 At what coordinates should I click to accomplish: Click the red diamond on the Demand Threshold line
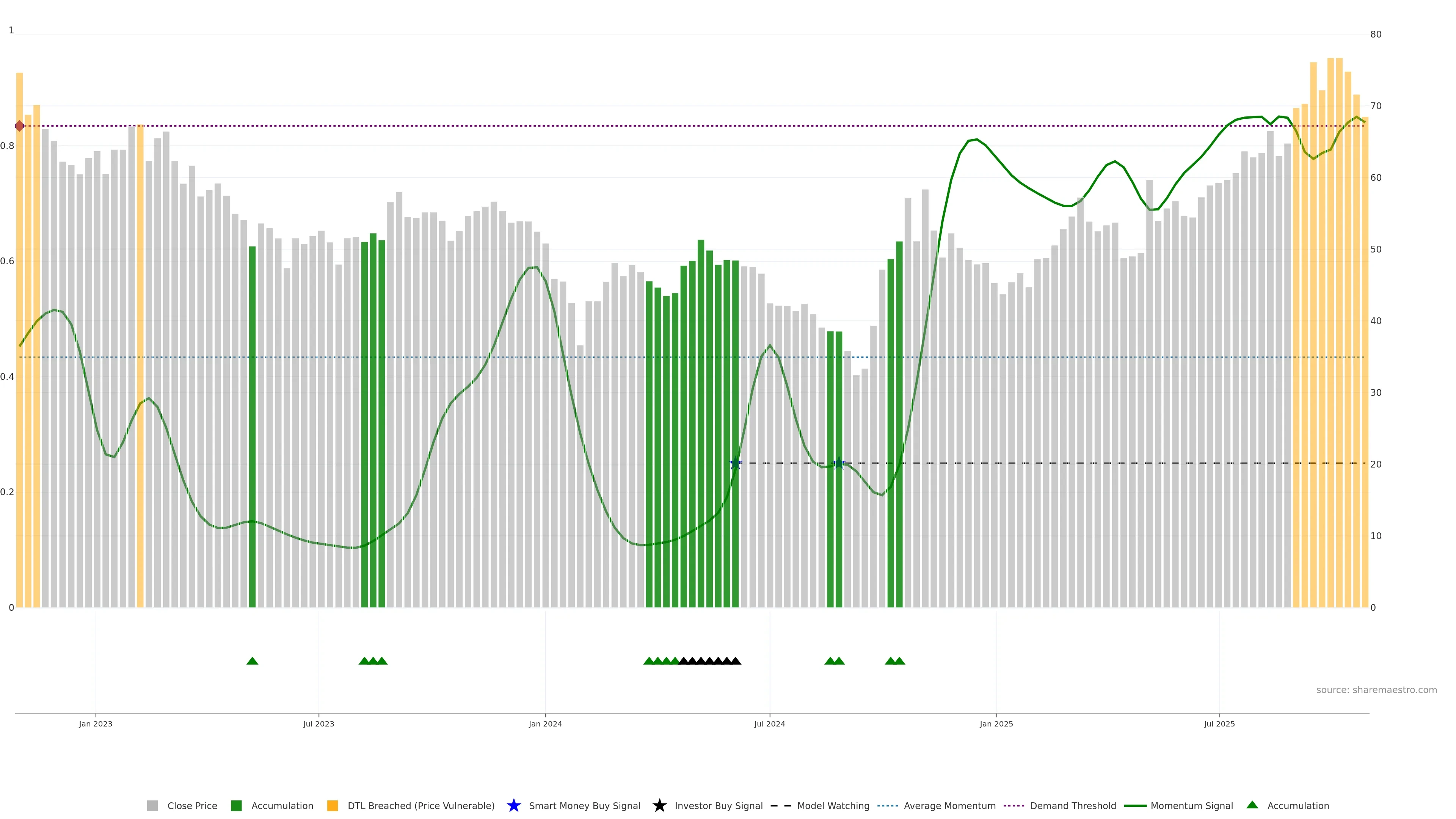20,126
